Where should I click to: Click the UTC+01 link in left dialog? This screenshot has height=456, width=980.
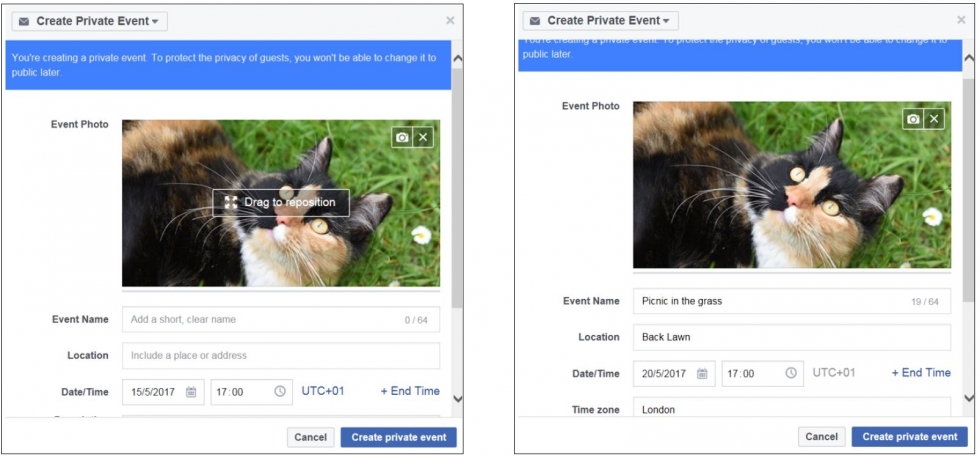pyautogui.click(x=322, y=391)
